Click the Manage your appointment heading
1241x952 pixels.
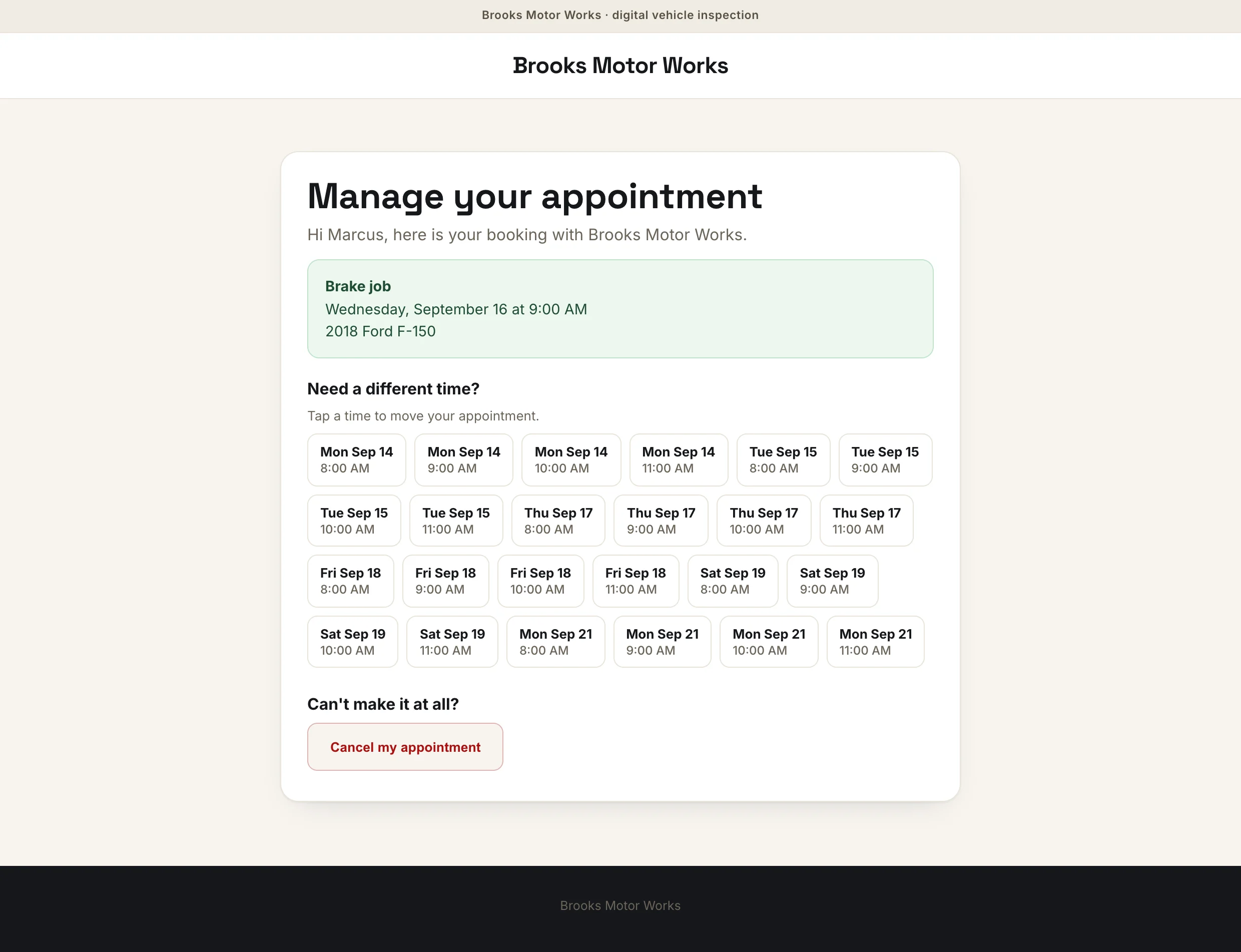click(x=535, y=197)
